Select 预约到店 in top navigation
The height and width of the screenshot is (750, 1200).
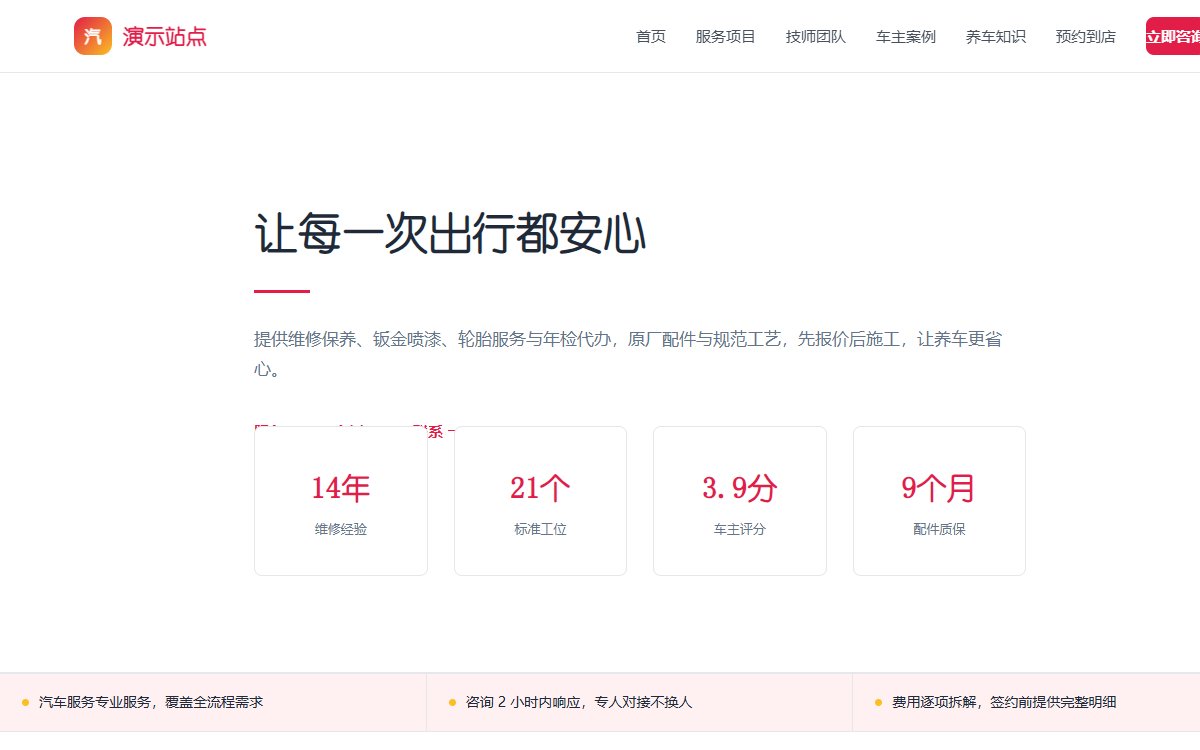[x=1086, y=37]
